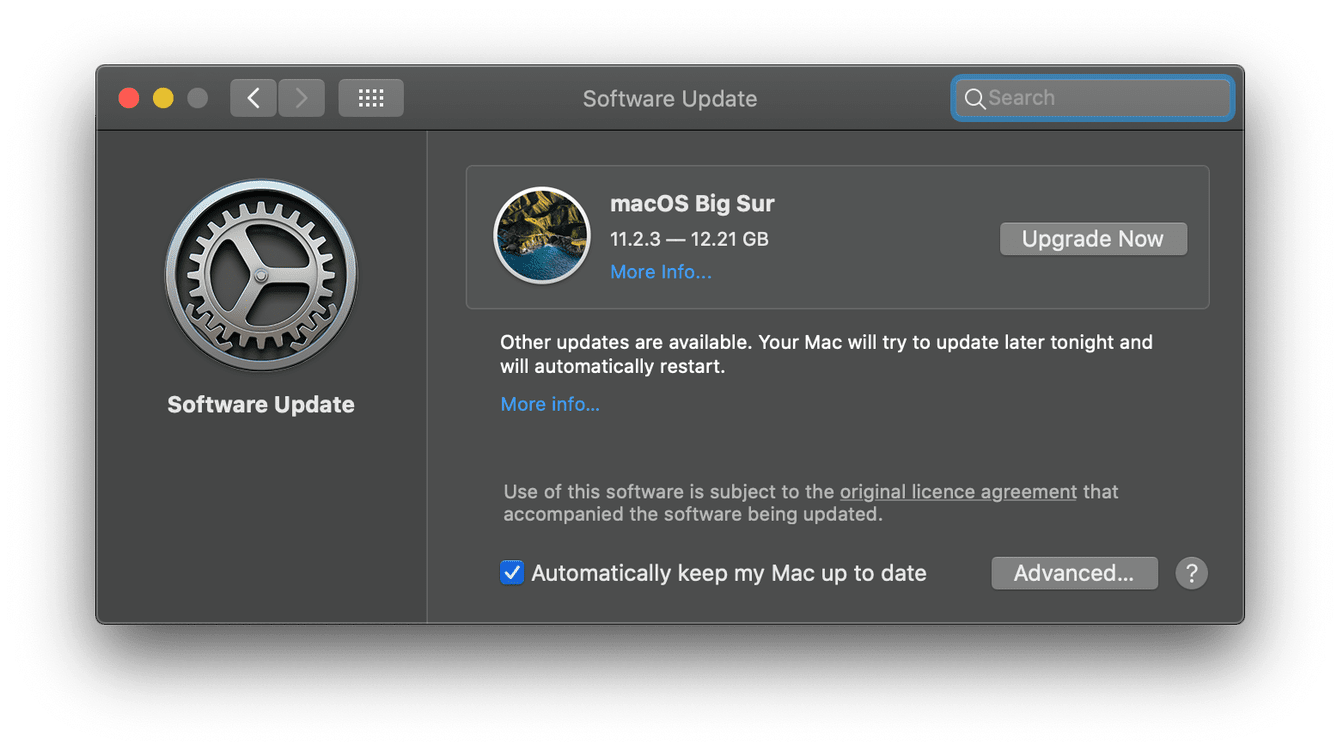Open the Advanced… options
1340x751 pixels.
[1074, 573]
